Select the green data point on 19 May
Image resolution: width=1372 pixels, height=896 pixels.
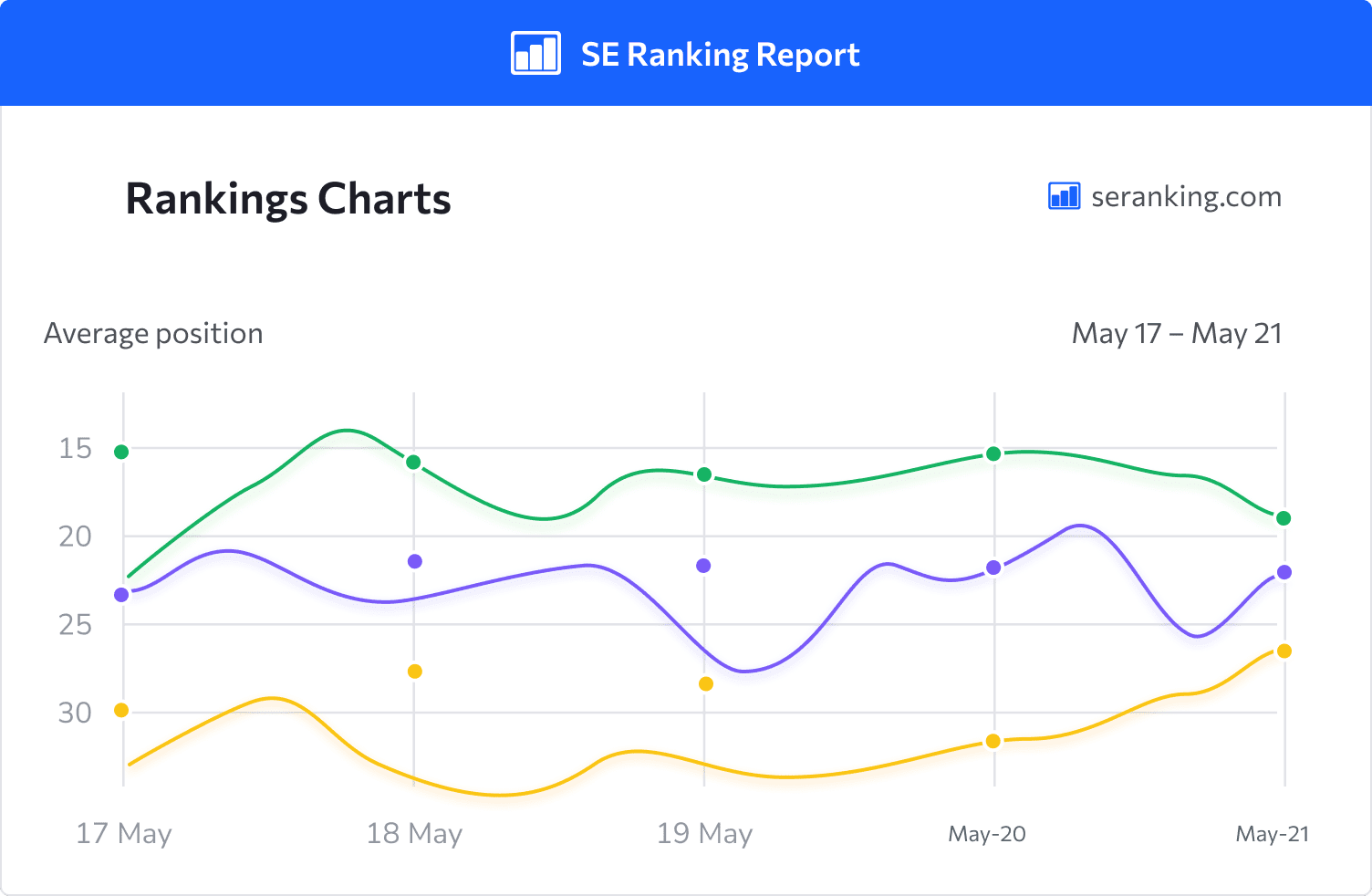tap(704, 474)
